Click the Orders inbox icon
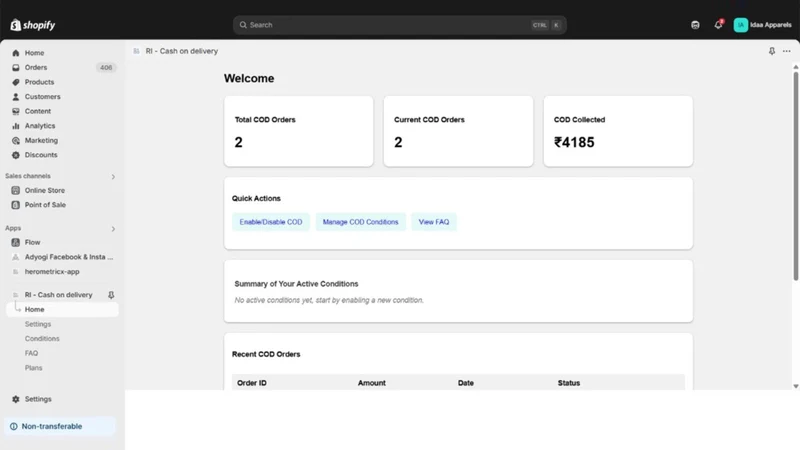This screenshot has height=450, width=800. tap(16, 67)
